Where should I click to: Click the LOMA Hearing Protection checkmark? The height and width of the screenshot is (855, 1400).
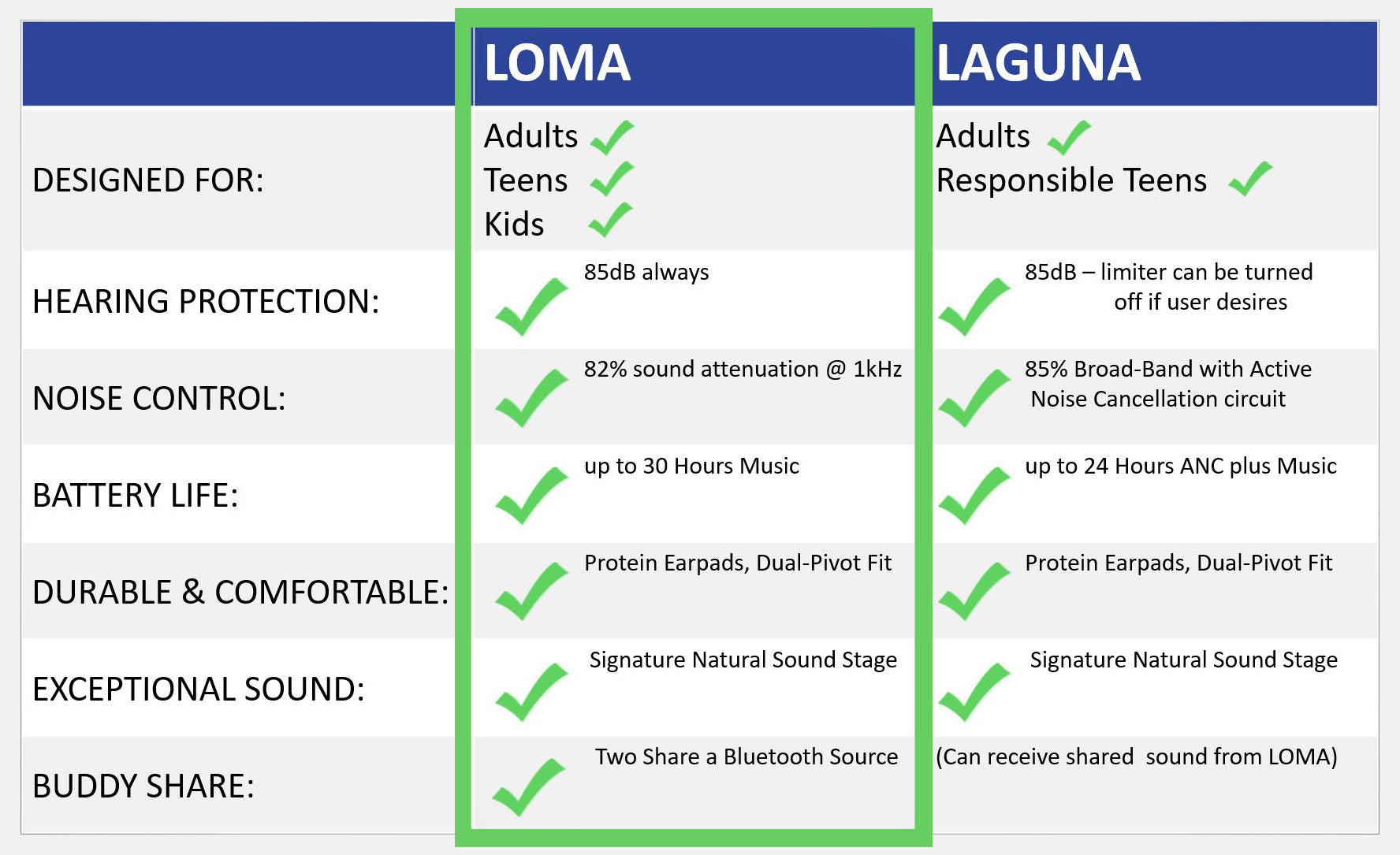click(532, 307)
